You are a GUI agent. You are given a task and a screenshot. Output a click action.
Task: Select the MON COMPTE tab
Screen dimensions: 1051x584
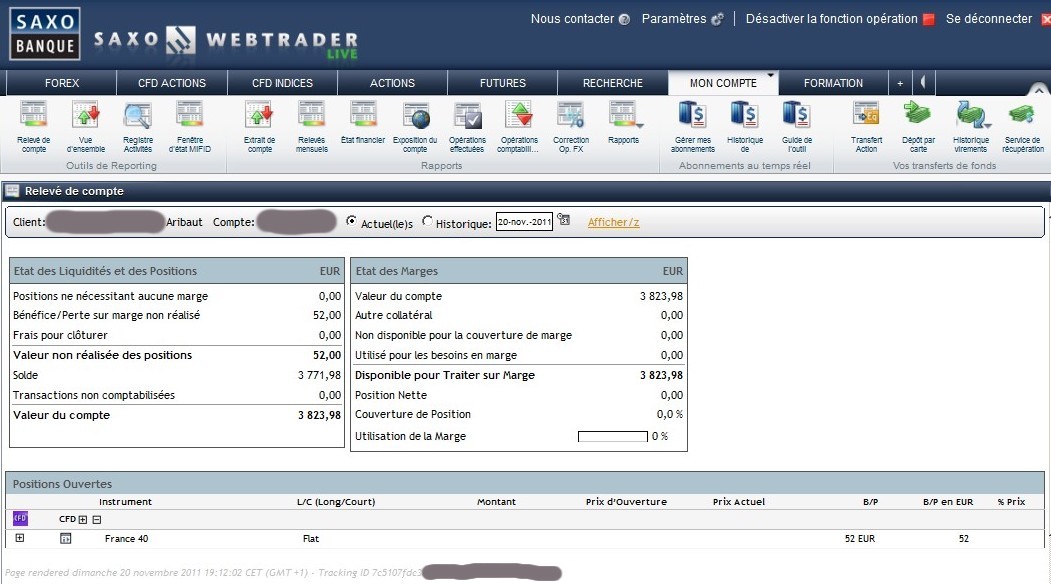(x=723, y=83)
